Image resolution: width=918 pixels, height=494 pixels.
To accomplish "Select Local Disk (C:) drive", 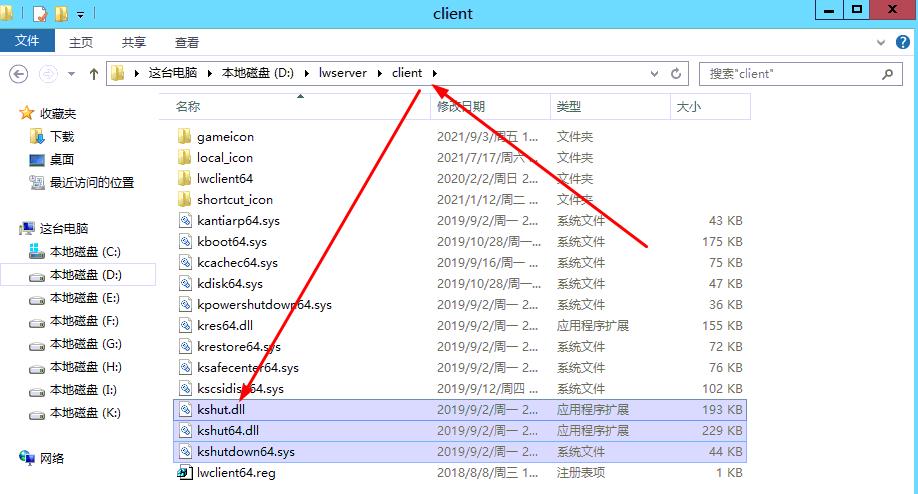I will (x=85, y=252).
